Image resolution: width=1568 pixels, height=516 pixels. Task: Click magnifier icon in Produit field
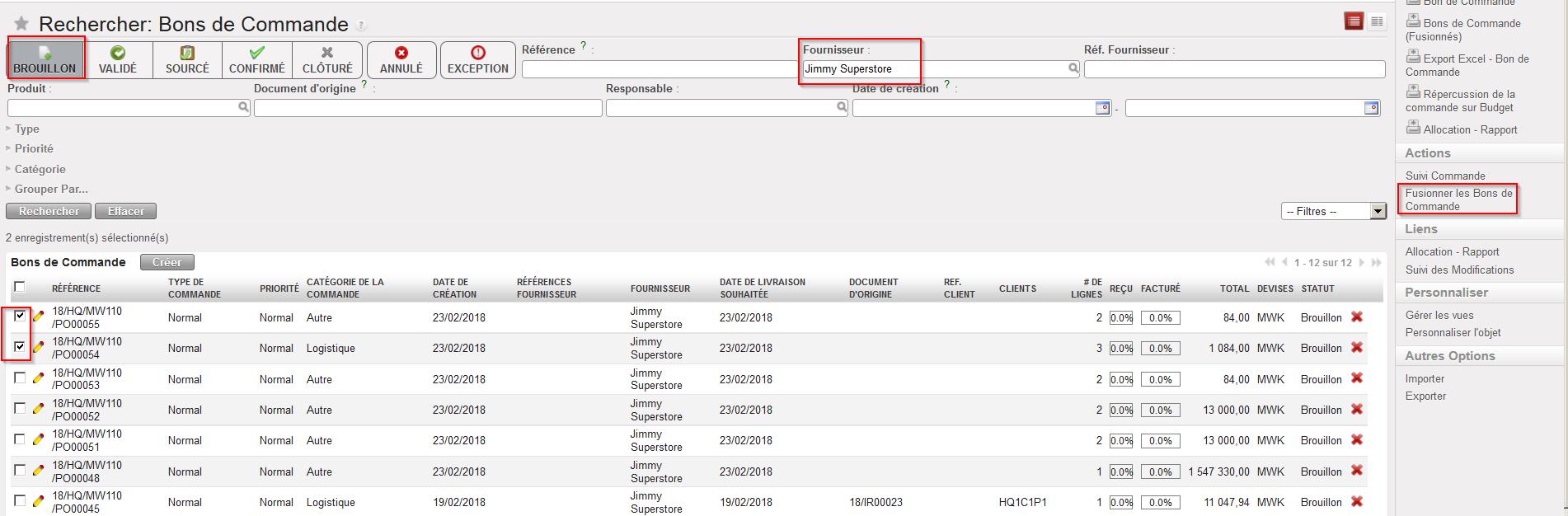click(x=243, y=107)
